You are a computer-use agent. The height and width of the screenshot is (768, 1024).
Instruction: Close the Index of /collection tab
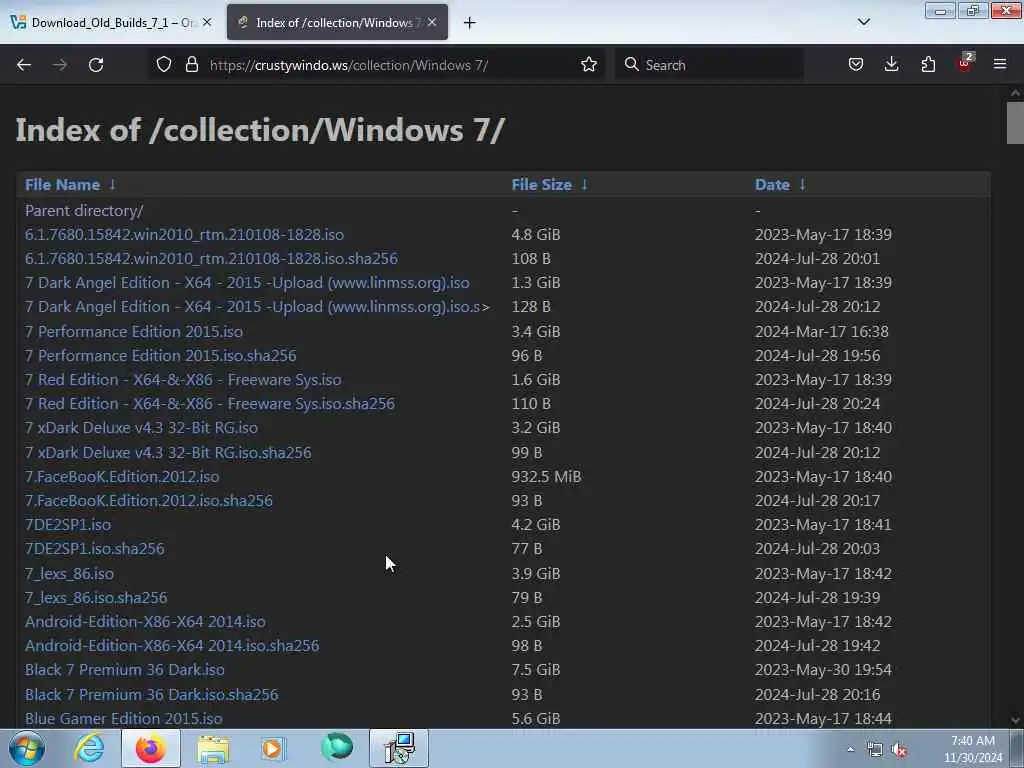tap(432, 22)
